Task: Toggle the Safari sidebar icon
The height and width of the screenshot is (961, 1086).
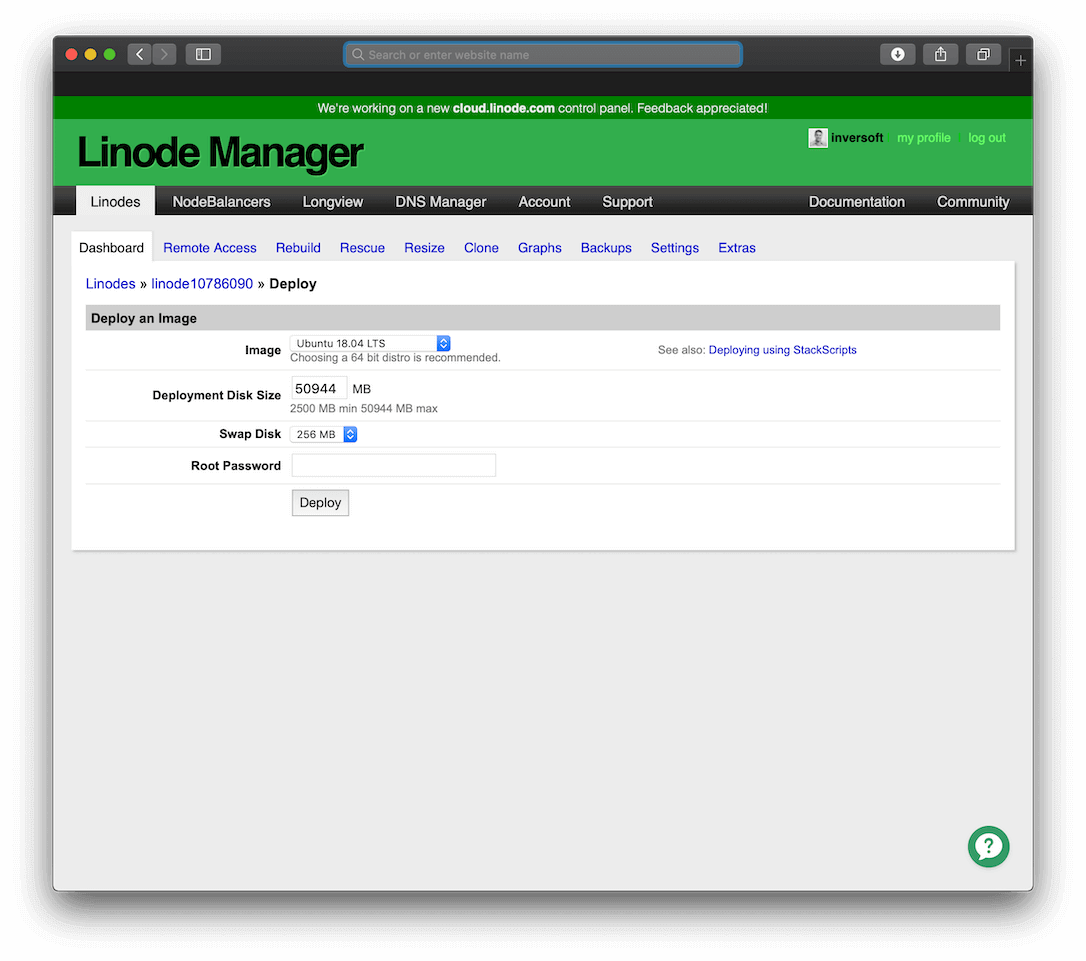Action: [203, 54]
